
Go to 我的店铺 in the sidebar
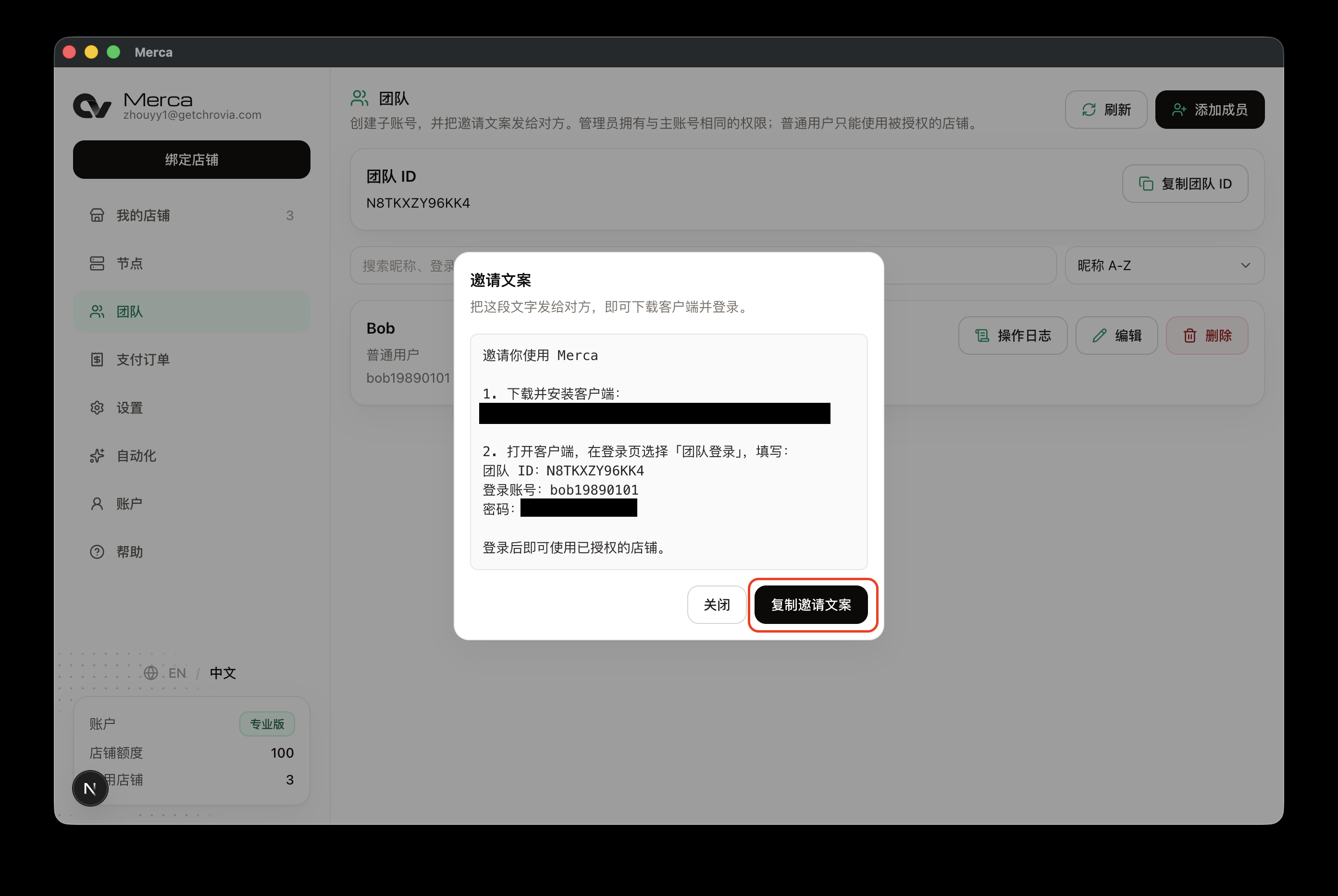191,215
